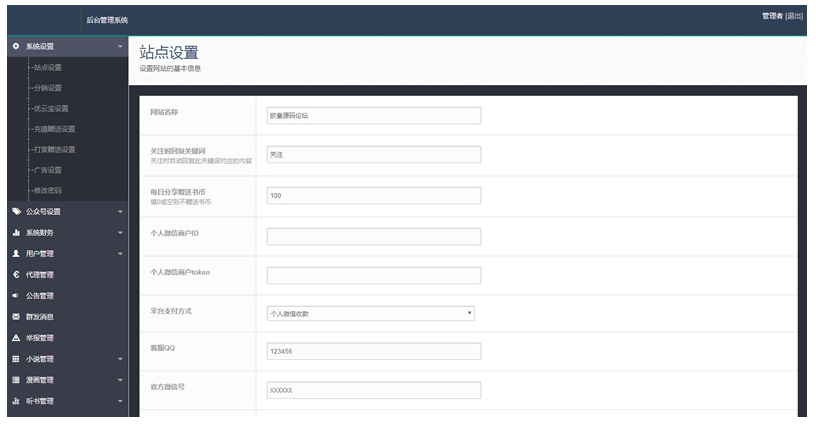Click the 网站名称 input field
This screenshot has height=427, width=816.
[373, 115]
